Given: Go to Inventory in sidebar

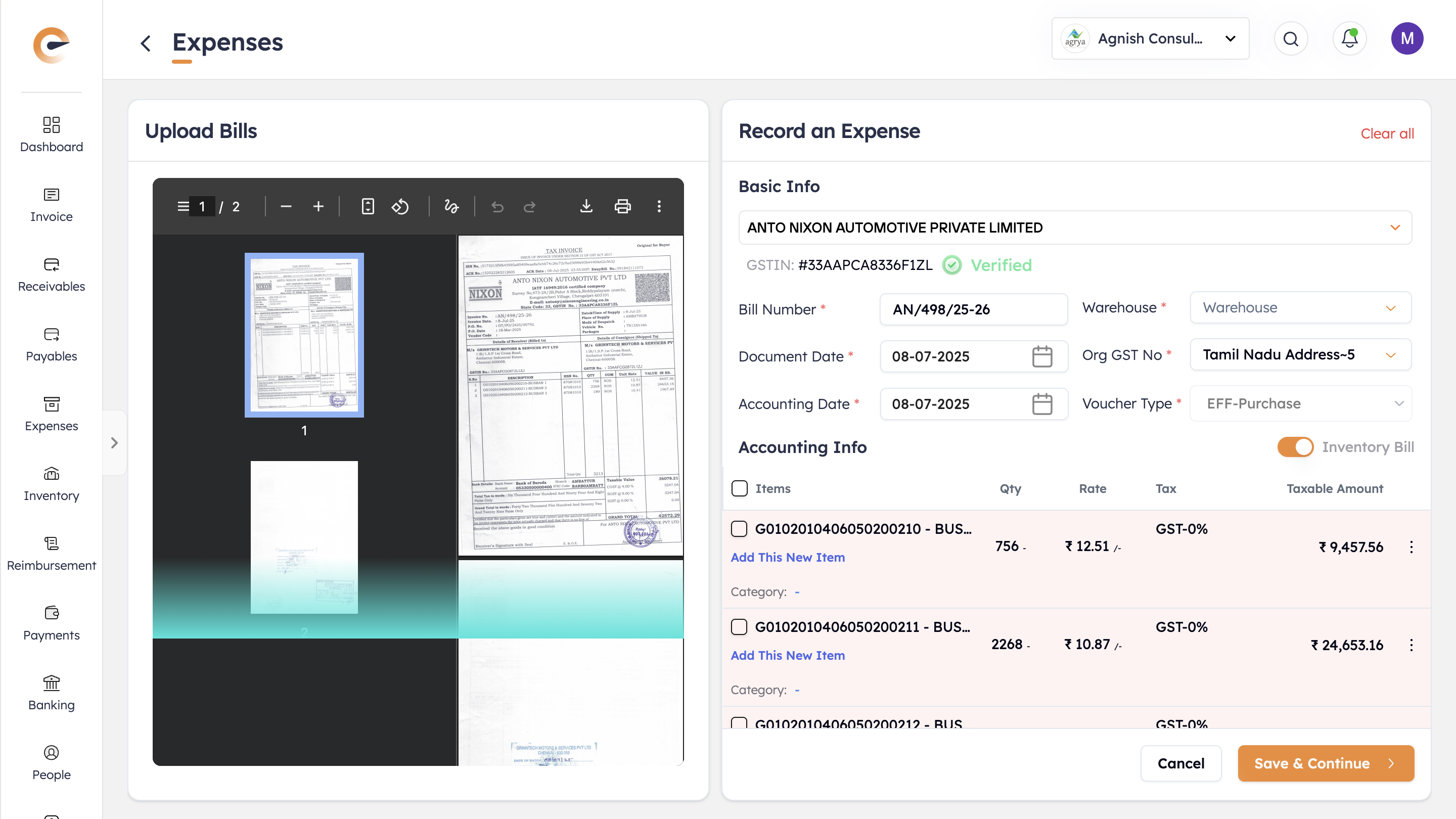Looking at the screenshot, I should 52,484.
